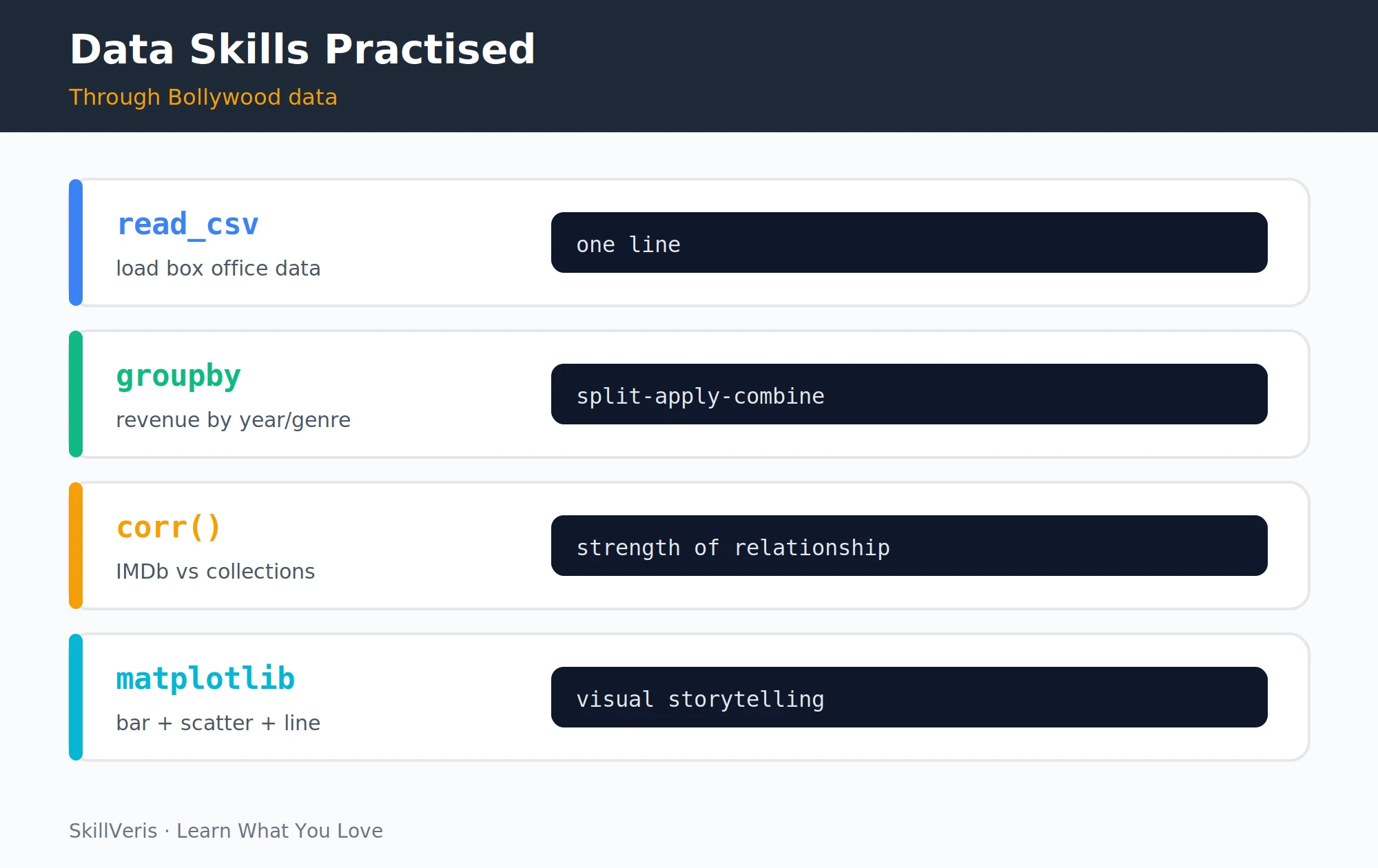Click the 'Data Skills Practised' title
This screenshot has width=1378, height=868.
click(302, 50)
